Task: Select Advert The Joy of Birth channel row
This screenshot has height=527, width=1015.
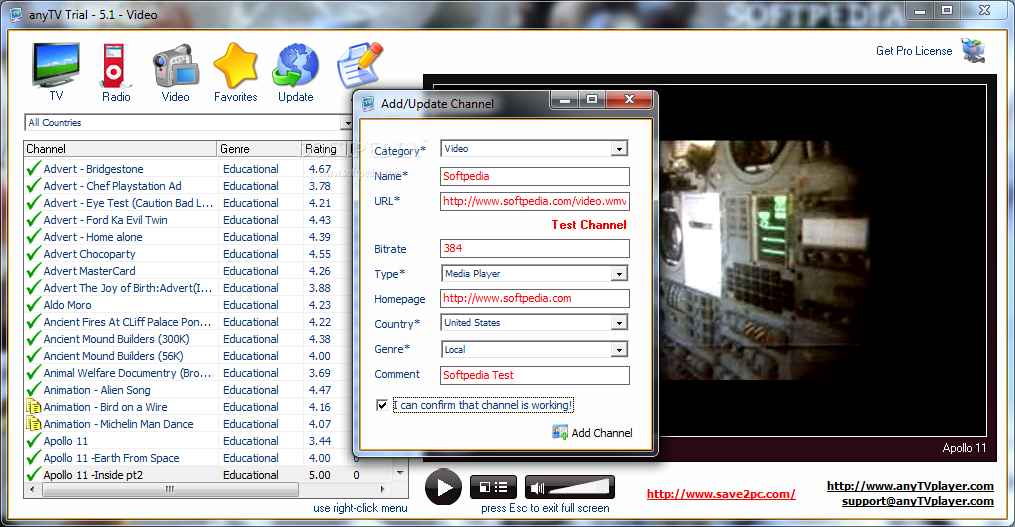Action: [128, 288]
